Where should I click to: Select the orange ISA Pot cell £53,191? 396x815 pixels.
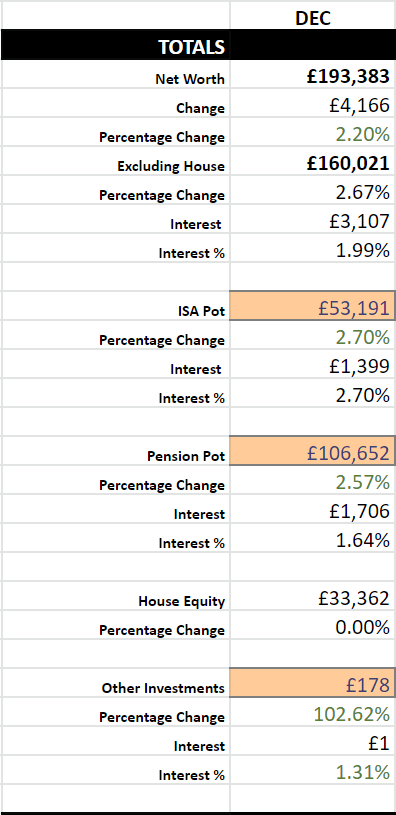coord(313,307)
